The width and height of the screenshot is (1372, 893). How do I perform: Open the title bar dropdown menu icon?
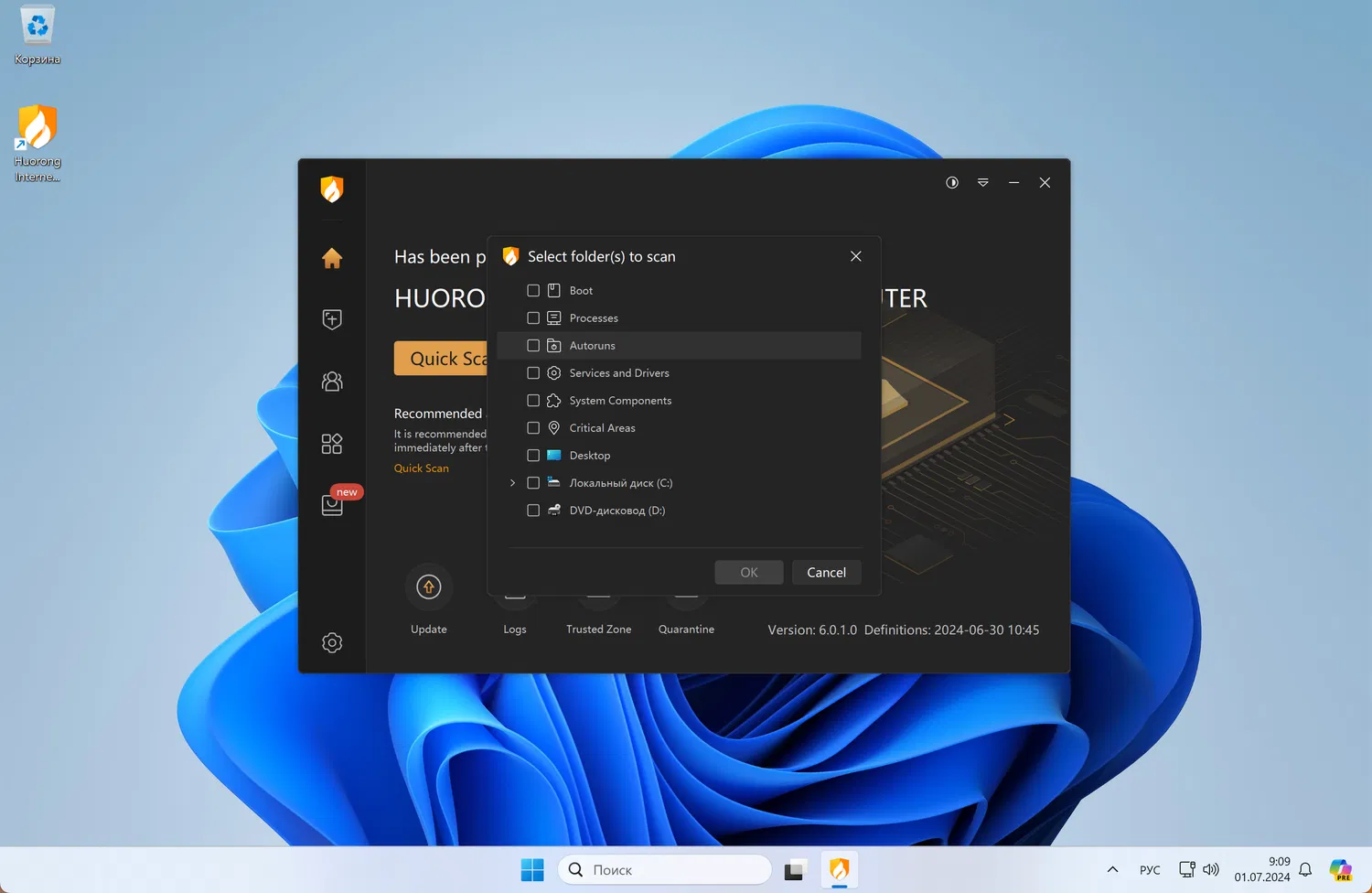(x=983, y=183)
